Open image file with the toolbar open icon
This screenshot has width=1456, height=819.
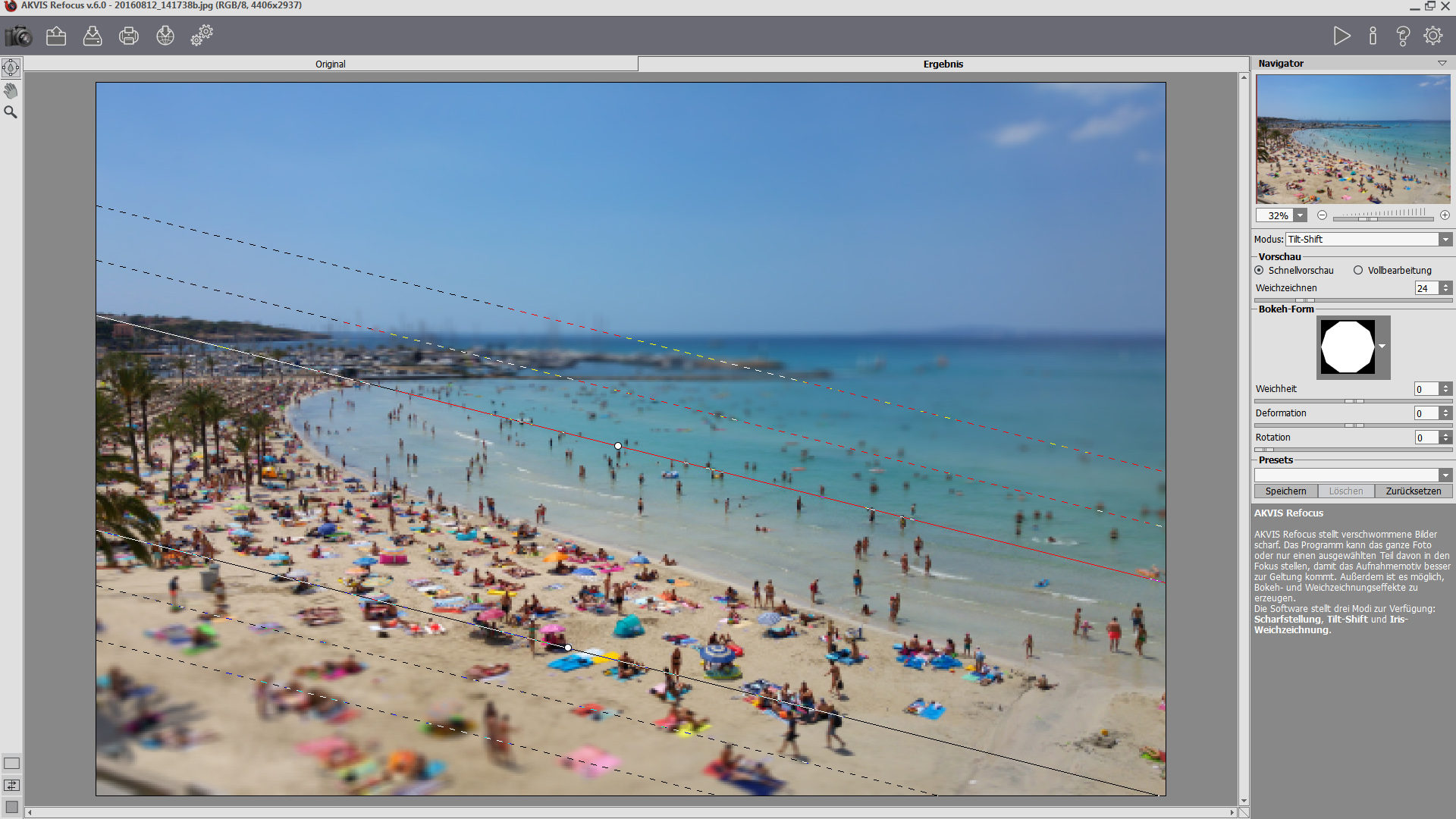click(x=56, y=36)
